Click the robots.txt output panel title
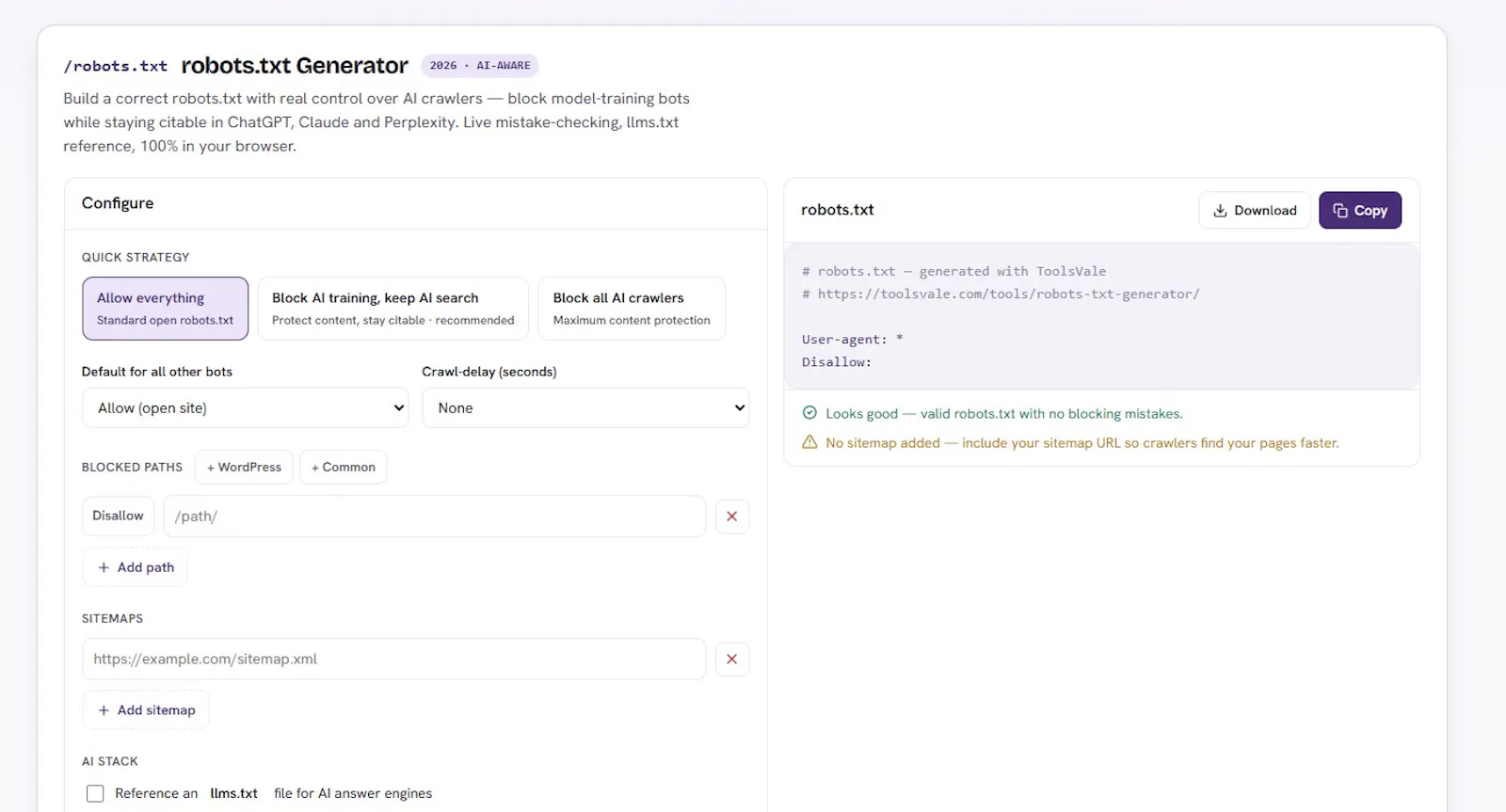Viewport: 1506px width, 812px height. 838,210
